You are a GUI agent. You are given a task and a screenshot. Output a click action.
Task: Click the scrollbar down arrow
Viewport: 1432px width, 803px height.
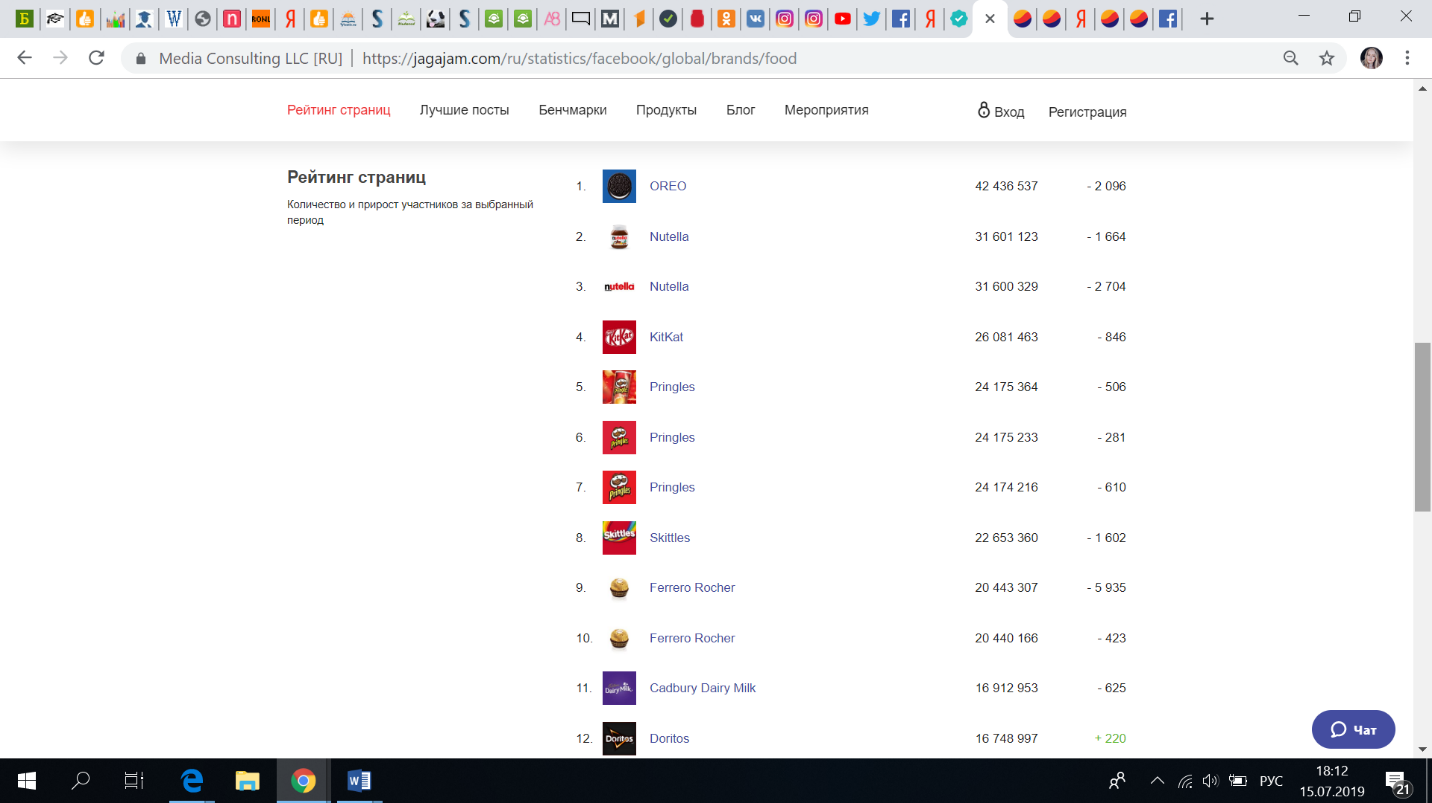point(1422,748)
